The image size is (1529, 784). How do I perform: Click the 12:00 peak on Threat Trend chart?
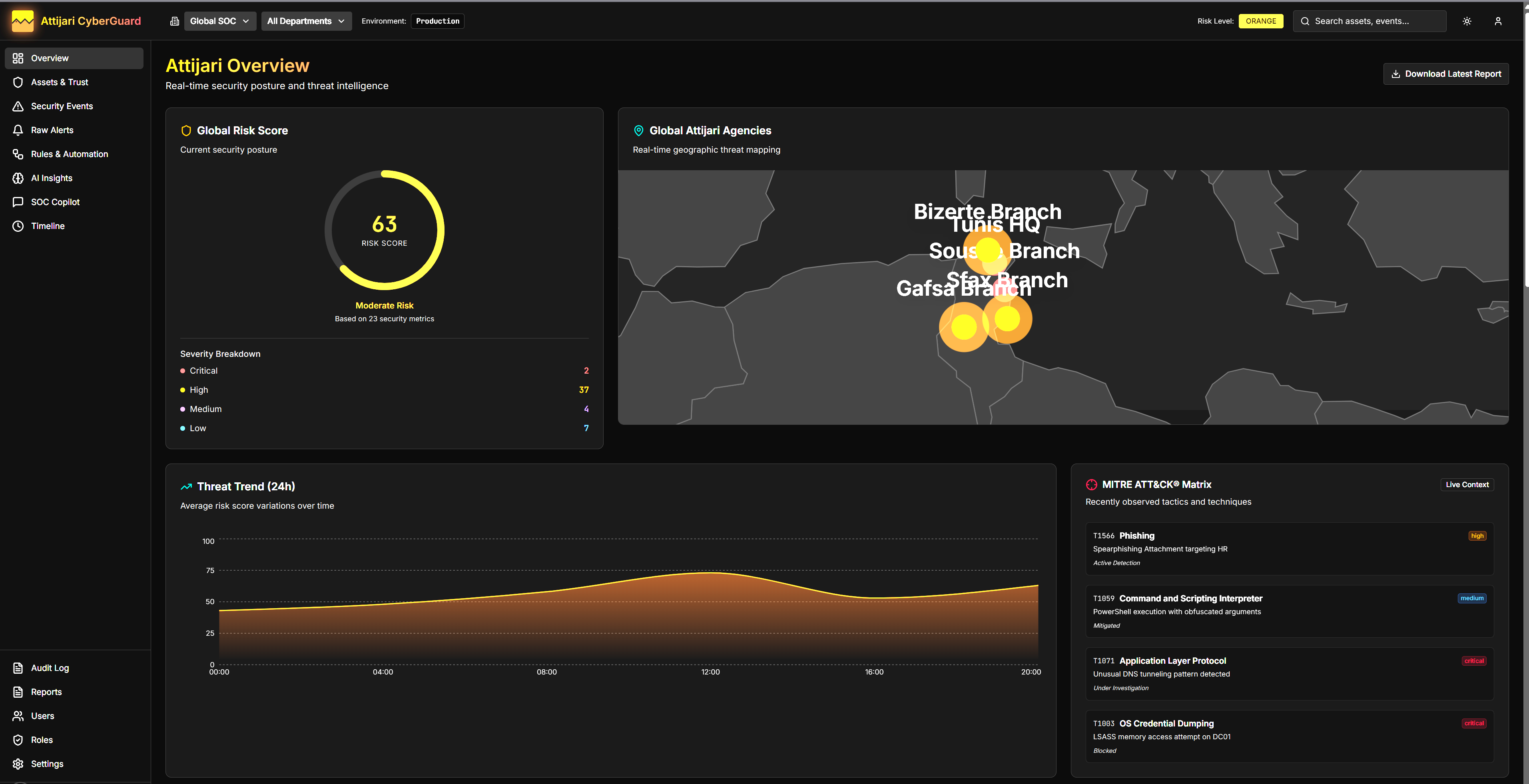click(x=710, y=573)
